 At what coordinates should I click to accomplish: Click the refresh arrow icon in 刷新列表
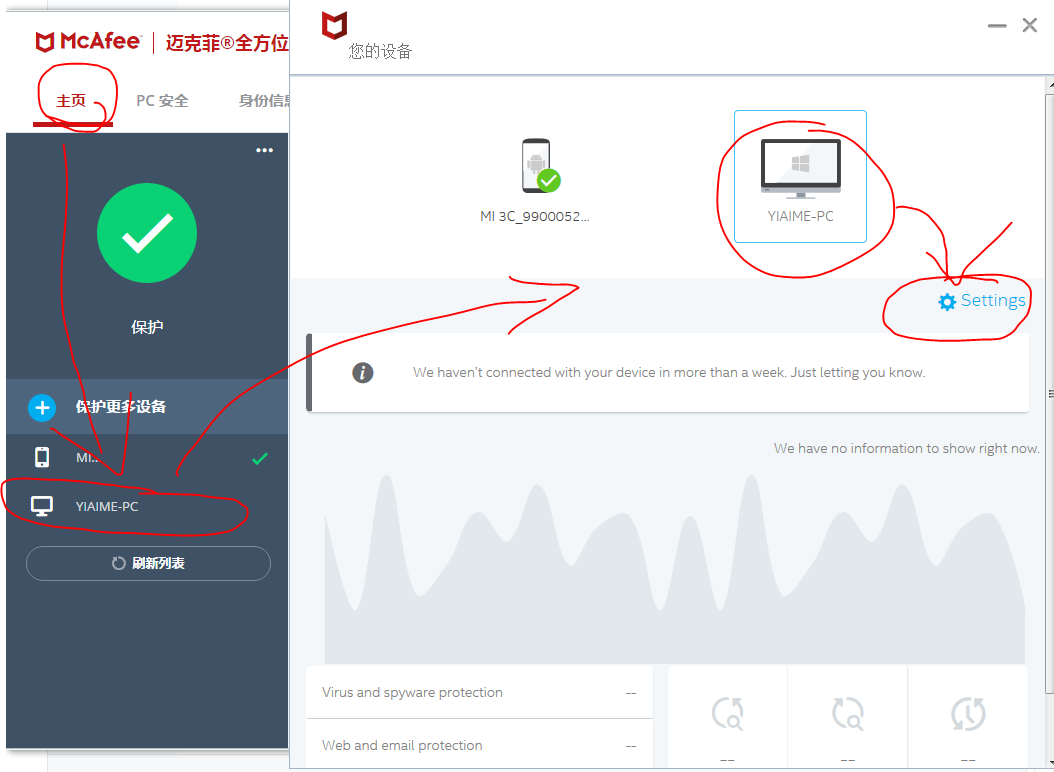(118, 564)
